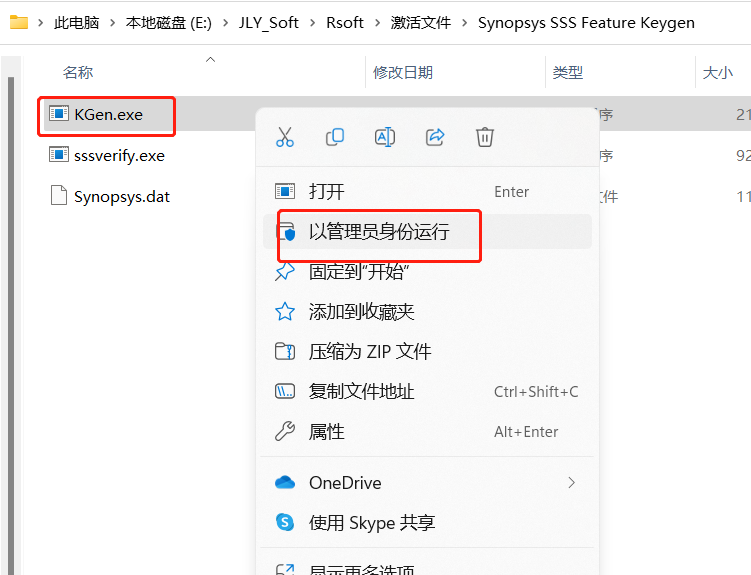
Task: Navigate to 此电脑 in breadcrumb
Action: click(x=77, y=23)
